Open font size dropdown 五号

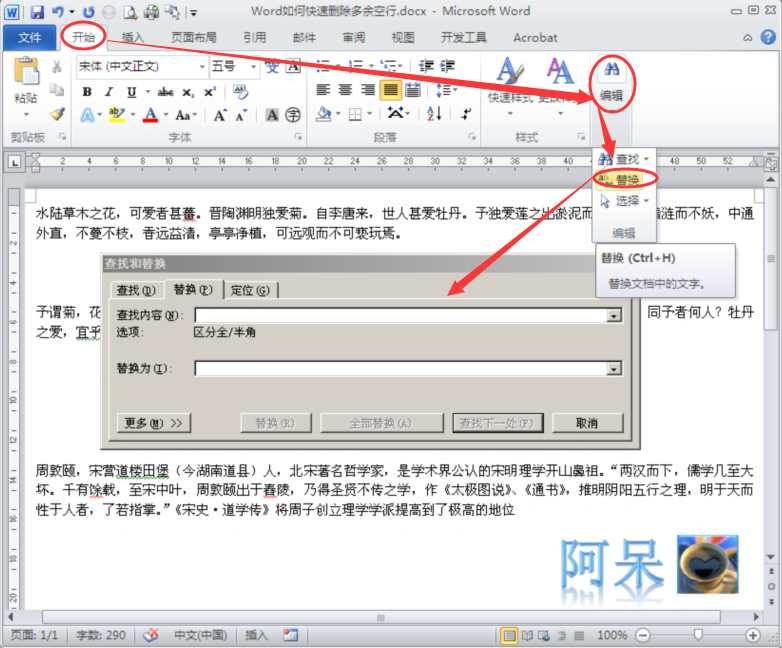(253, 66)
